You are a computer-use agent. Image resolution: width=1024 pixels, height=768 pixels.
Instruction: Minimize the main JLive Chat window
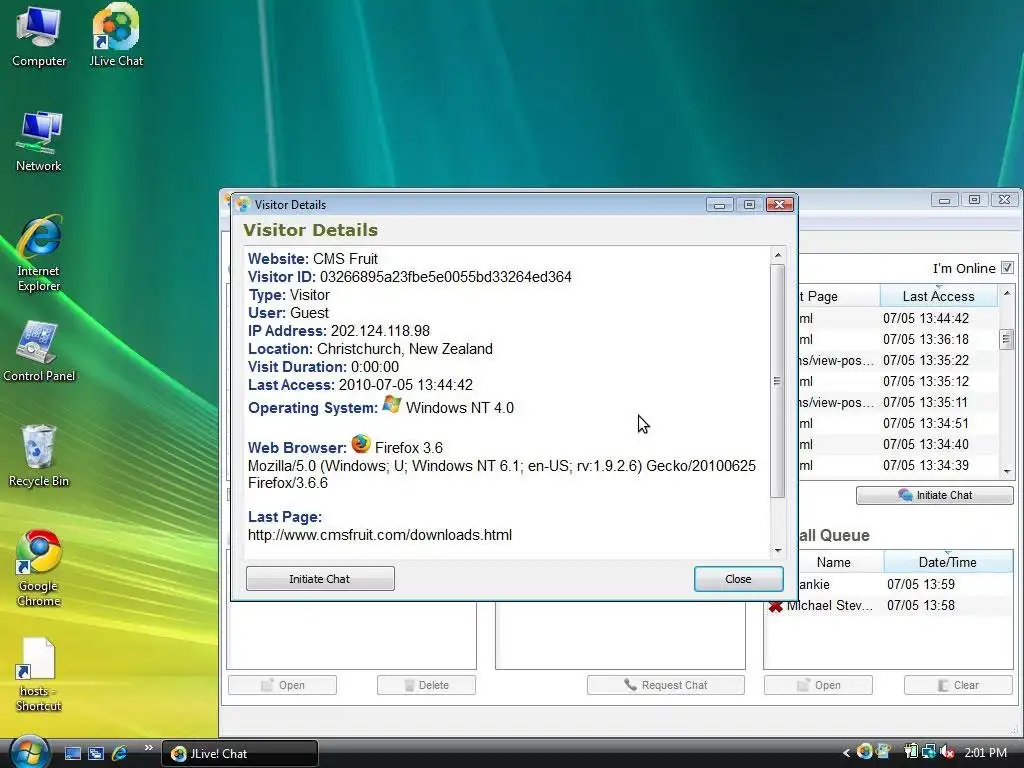pyautogui.click(x=944, y=200)
